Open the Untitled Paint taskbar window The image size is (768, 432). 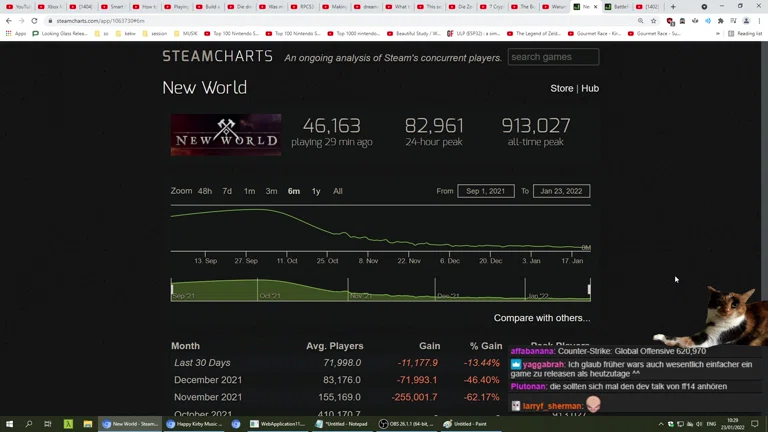coord(468,424)
